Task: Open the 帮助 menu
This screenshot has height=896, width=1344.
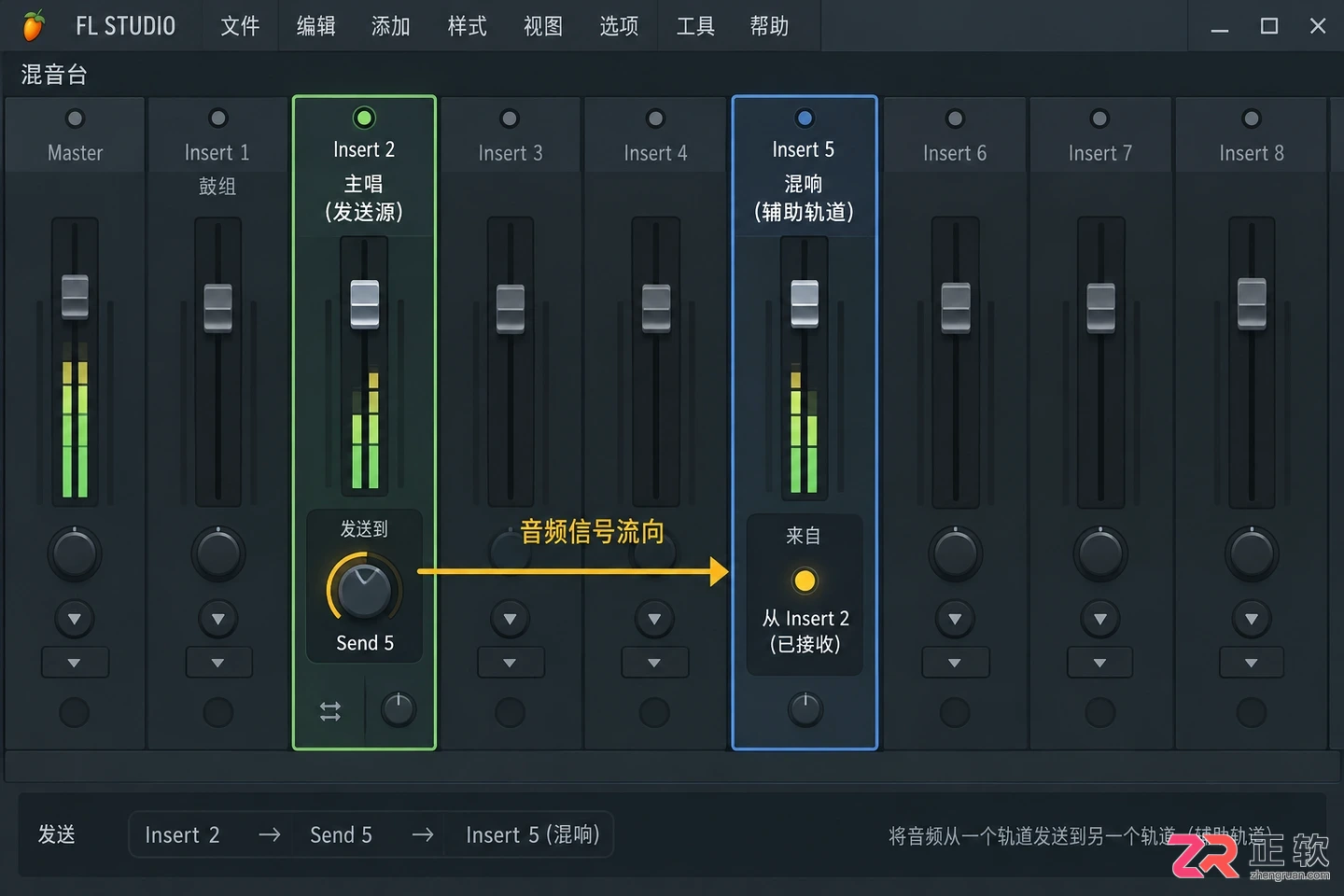Action: (x=770, y=26)
